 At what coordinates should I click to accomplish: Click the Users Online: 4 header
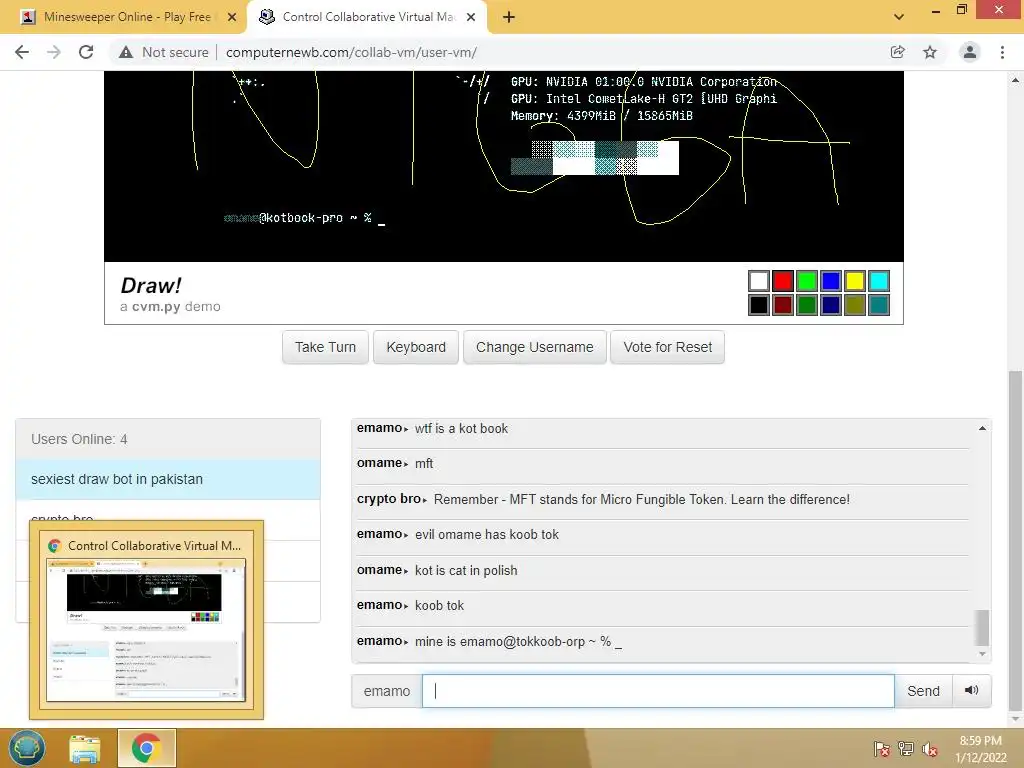[168, 439]
